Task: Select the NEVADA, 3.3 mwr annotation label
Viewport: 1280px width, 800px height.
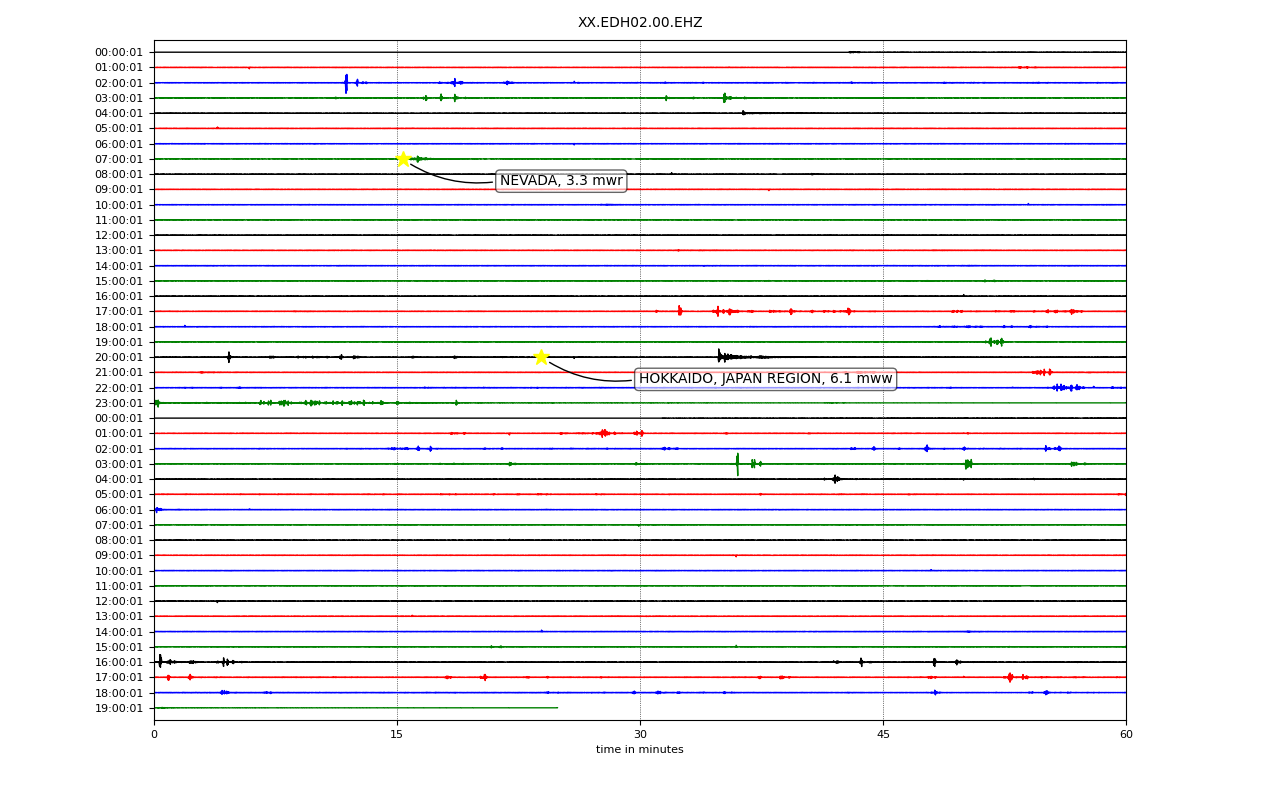Action: [561, 181]
